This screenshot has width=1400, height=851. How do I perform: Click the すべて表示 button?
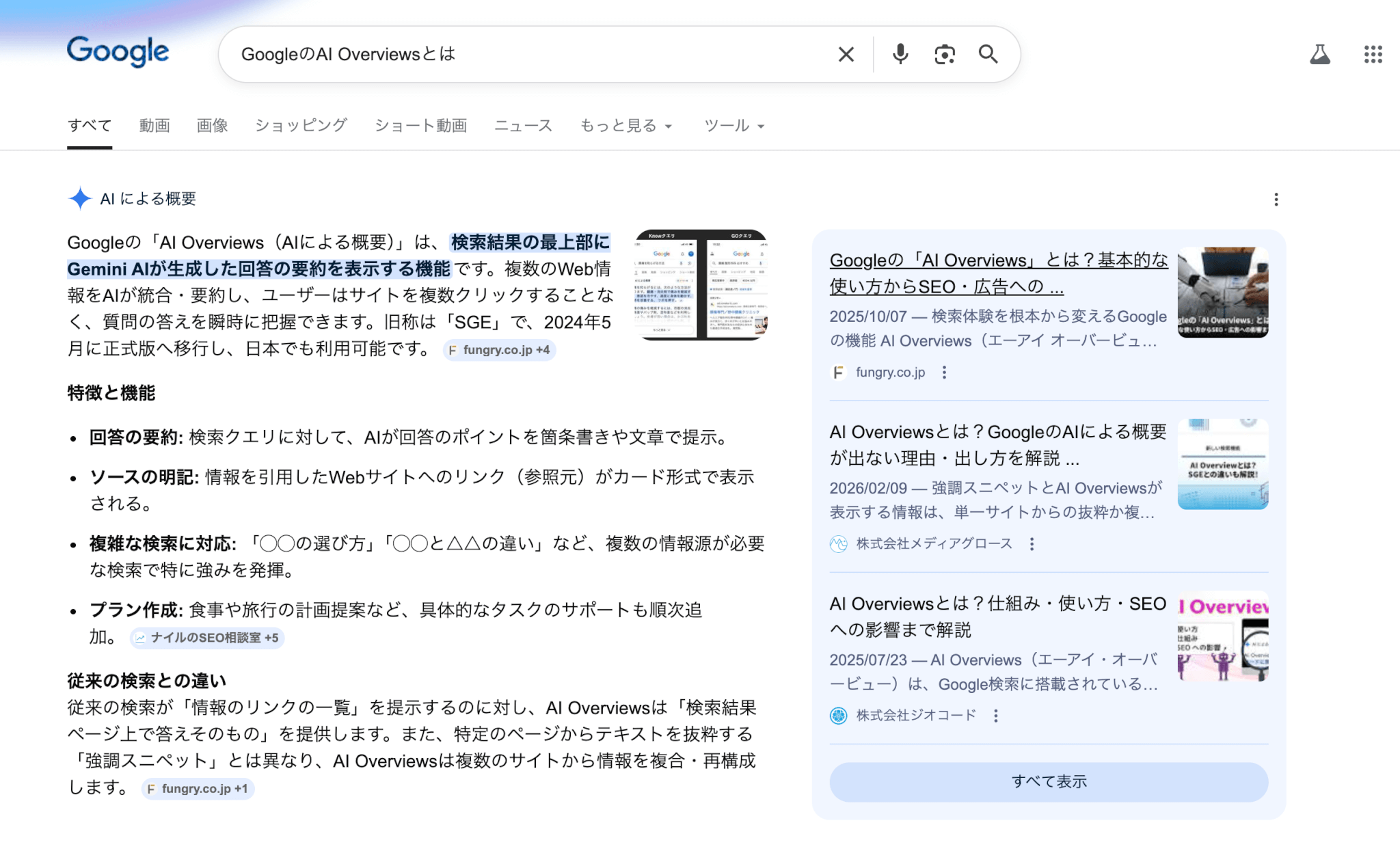[x=1048, y=782]
